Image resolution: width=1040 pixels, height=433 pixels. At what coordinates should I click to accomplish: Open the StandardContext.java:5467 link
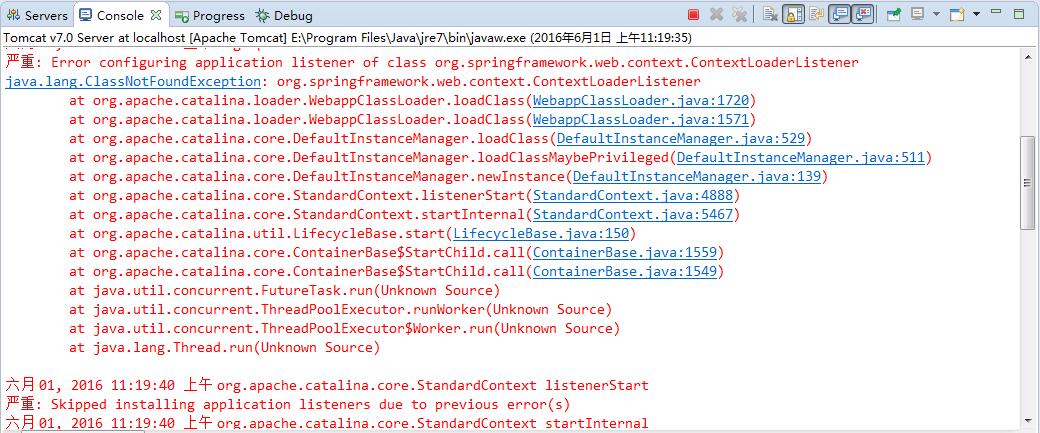point(633,215)
